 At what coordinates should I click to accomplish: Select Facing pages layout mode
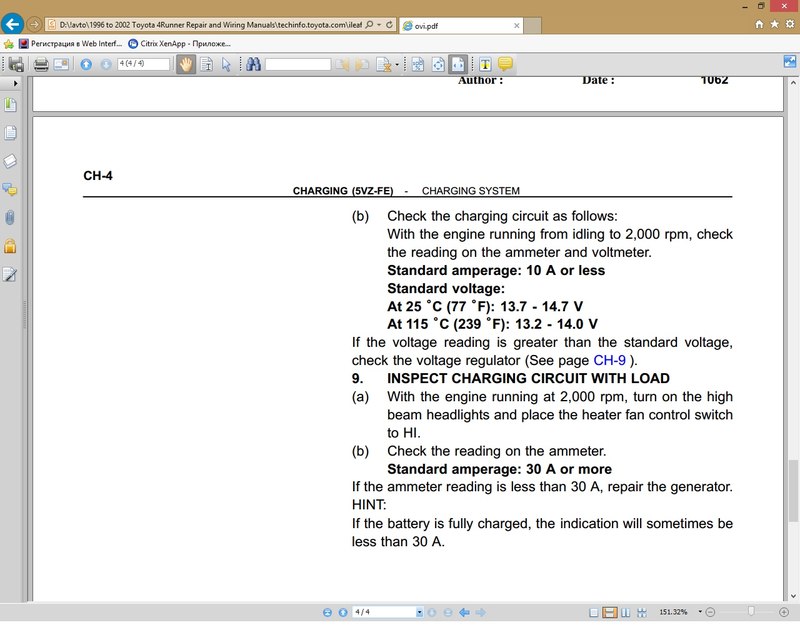click(626, 612)
